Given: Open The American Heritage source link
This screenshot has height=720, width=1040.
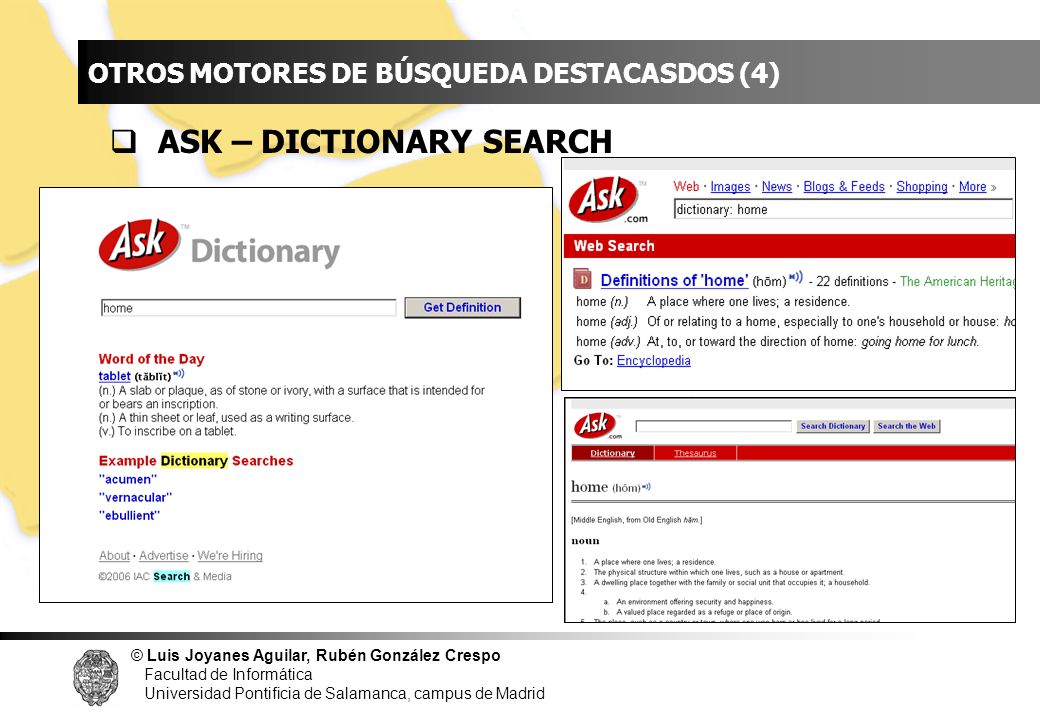Looking at the screenshot, I should pos(957,282).
